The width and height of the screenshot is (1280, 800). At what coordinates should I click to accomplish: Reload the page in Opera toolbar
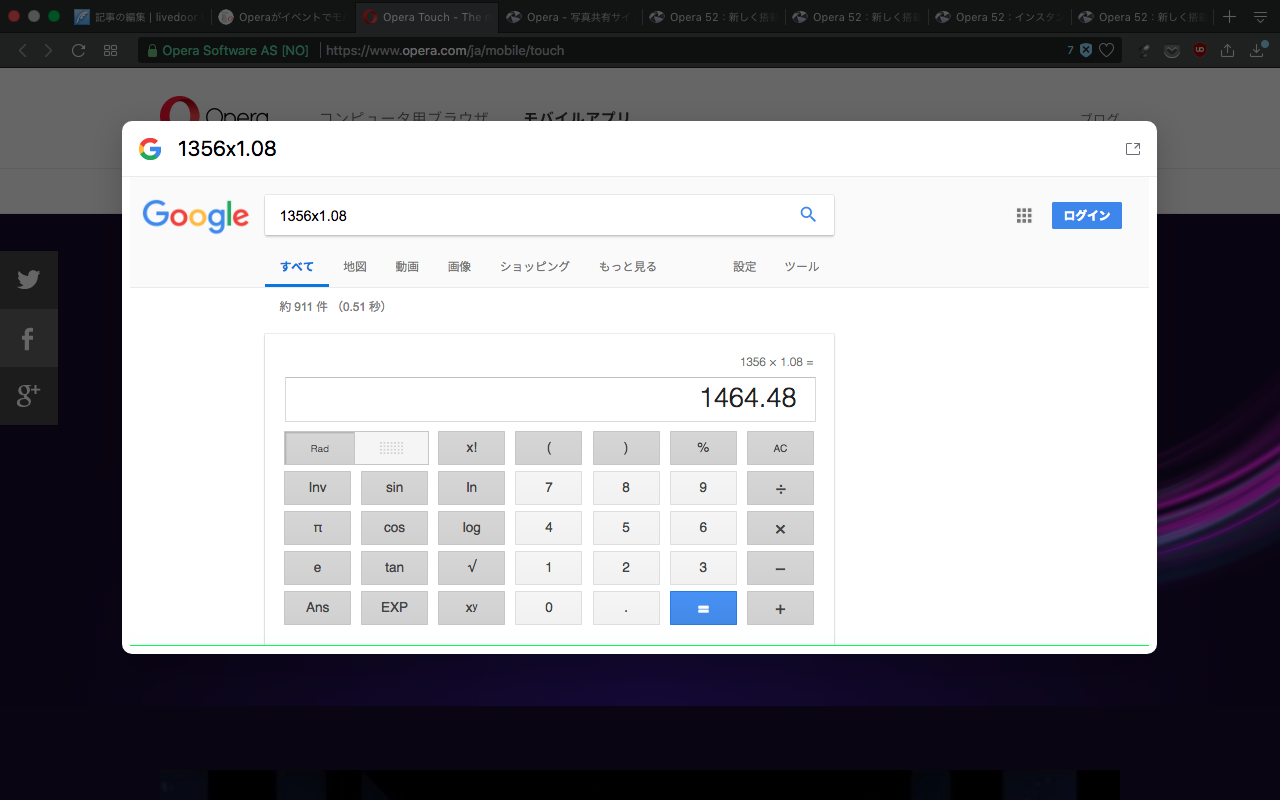coord(79,50)
